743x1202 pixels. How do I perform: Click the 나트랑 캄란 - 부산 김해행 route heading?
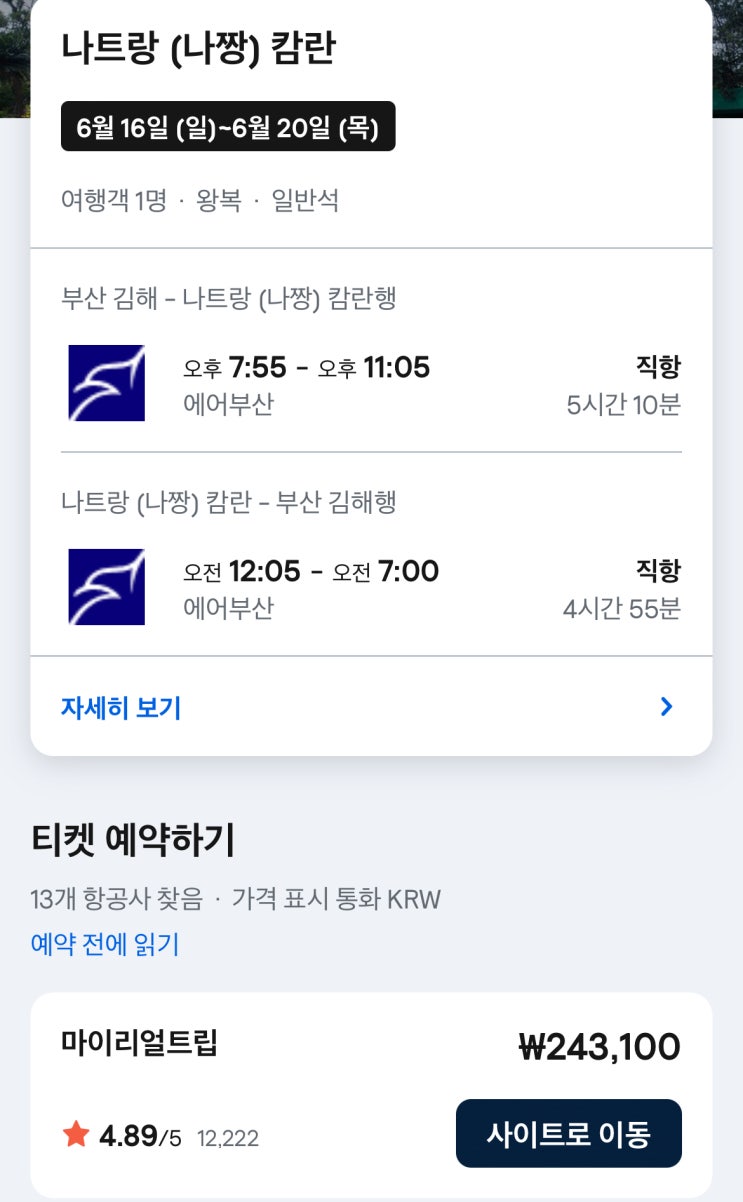tap(229, 502)
